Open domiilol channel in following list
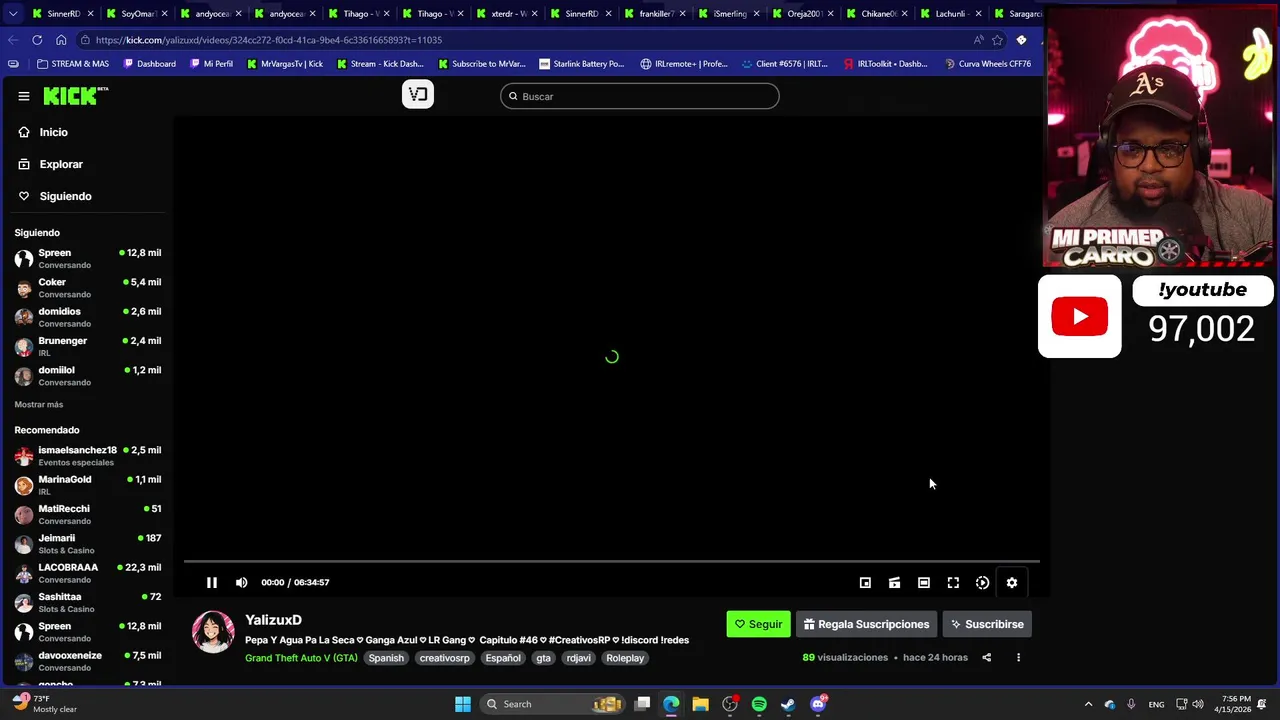 coord(87,375)
